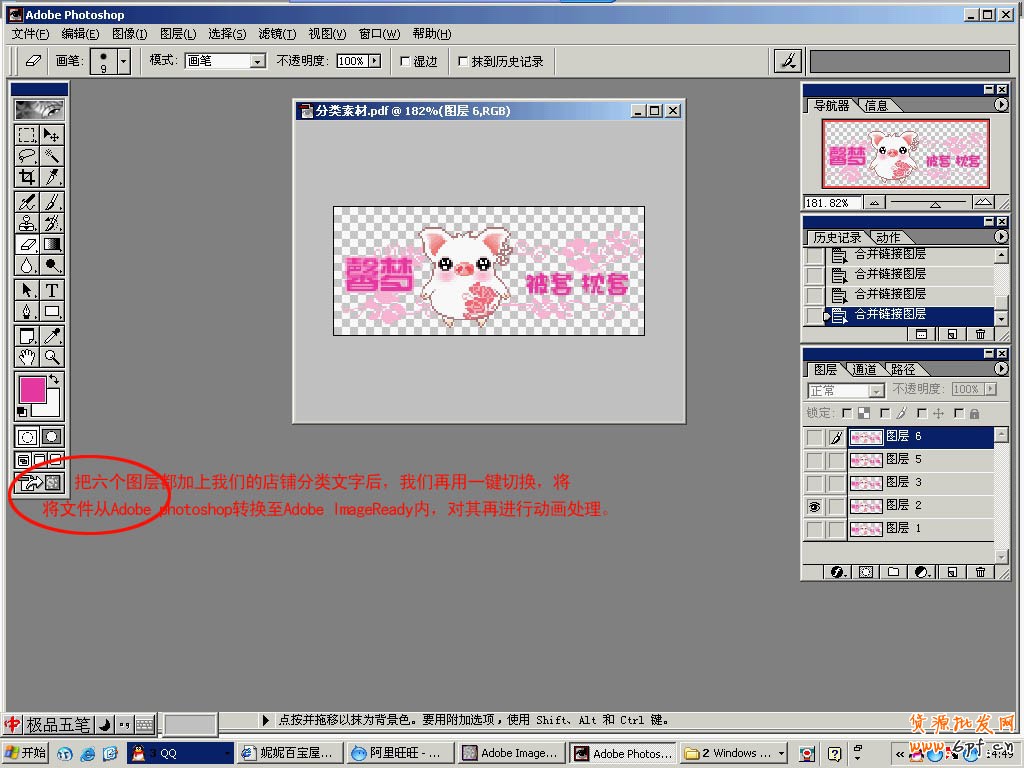Screen dimensions: 1024x768
Task: Open 阿里旺旺 from the taskbar
Action: coord(398,753)
